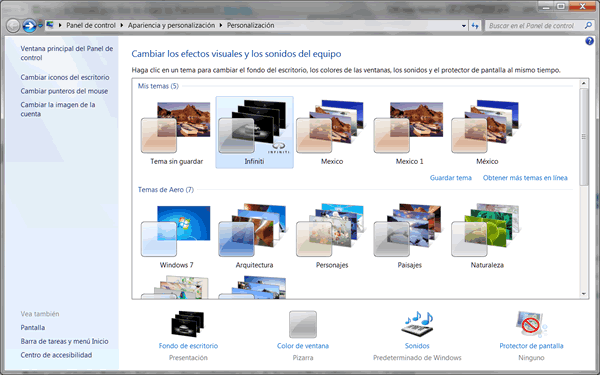Image resolution: width=600 pixels, height=375 pixels.
Task: Apply the Mexico 1 theme
Action: point(409,132)
